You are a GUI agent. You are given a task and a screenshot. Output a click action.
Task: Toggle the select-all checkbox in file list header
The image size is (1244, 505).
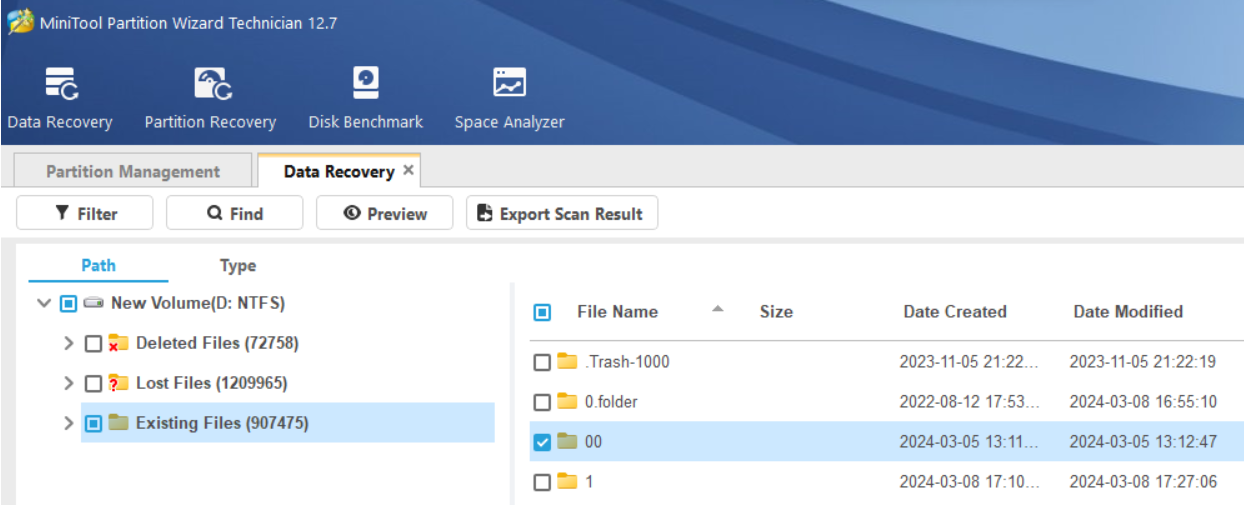[542, 312]
